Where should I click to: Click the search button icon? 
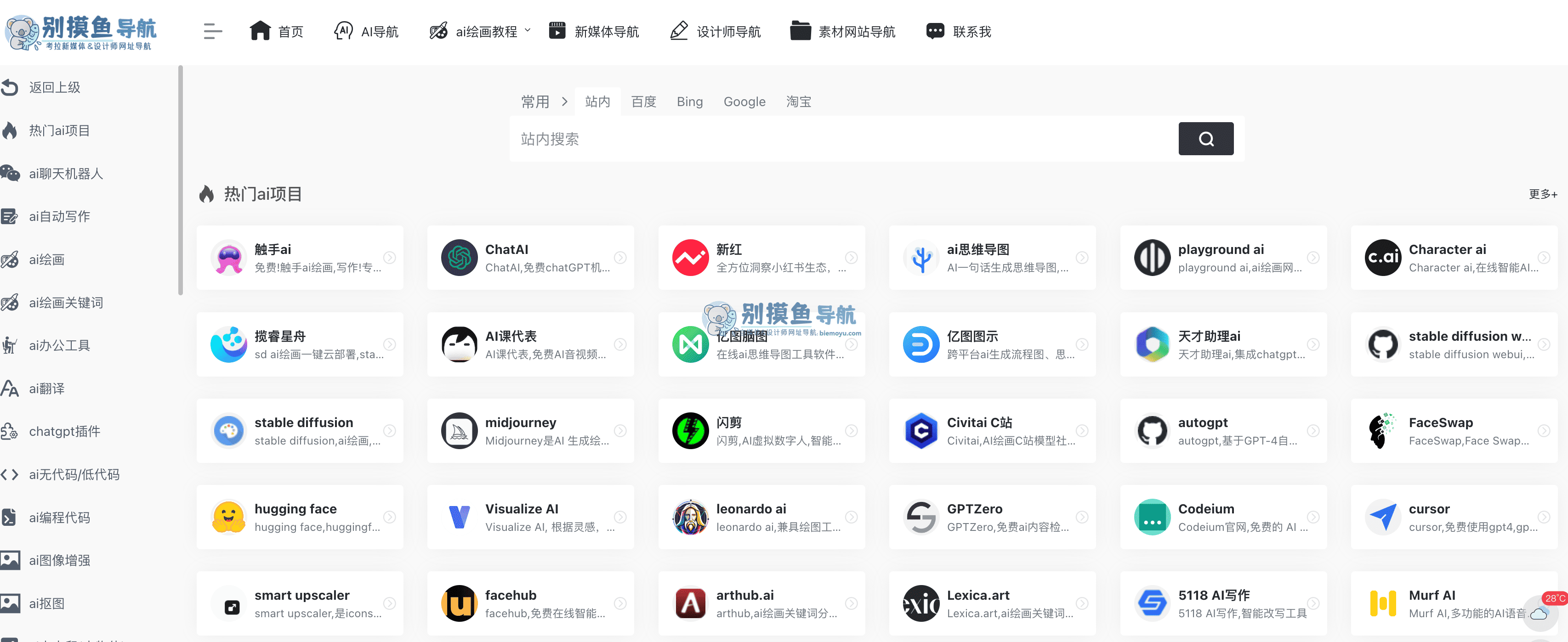click(x=1205, y=139)
